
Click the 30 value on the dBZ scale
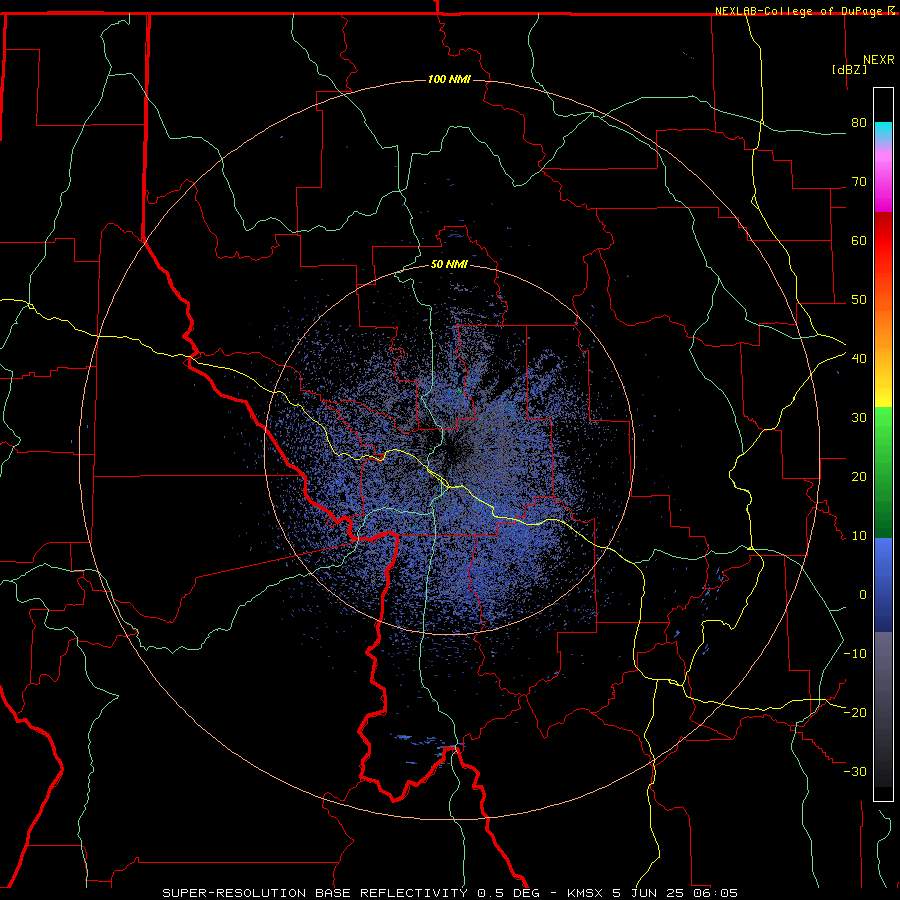(x=859, y=418)
